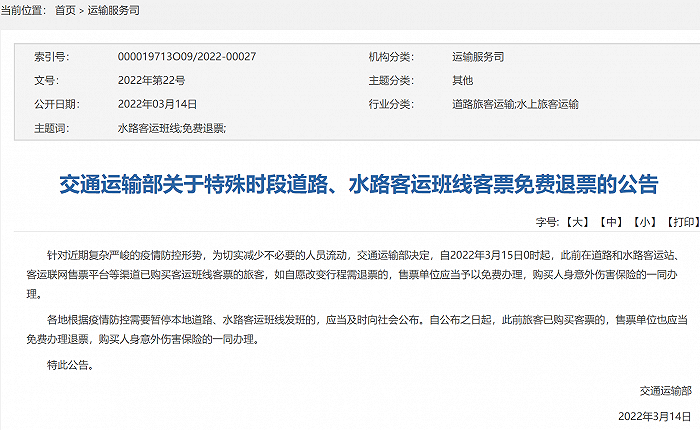Screen dimensions: 700x430
Task: Click the 特此公告 closing line
Action: (x=71, y=365)
